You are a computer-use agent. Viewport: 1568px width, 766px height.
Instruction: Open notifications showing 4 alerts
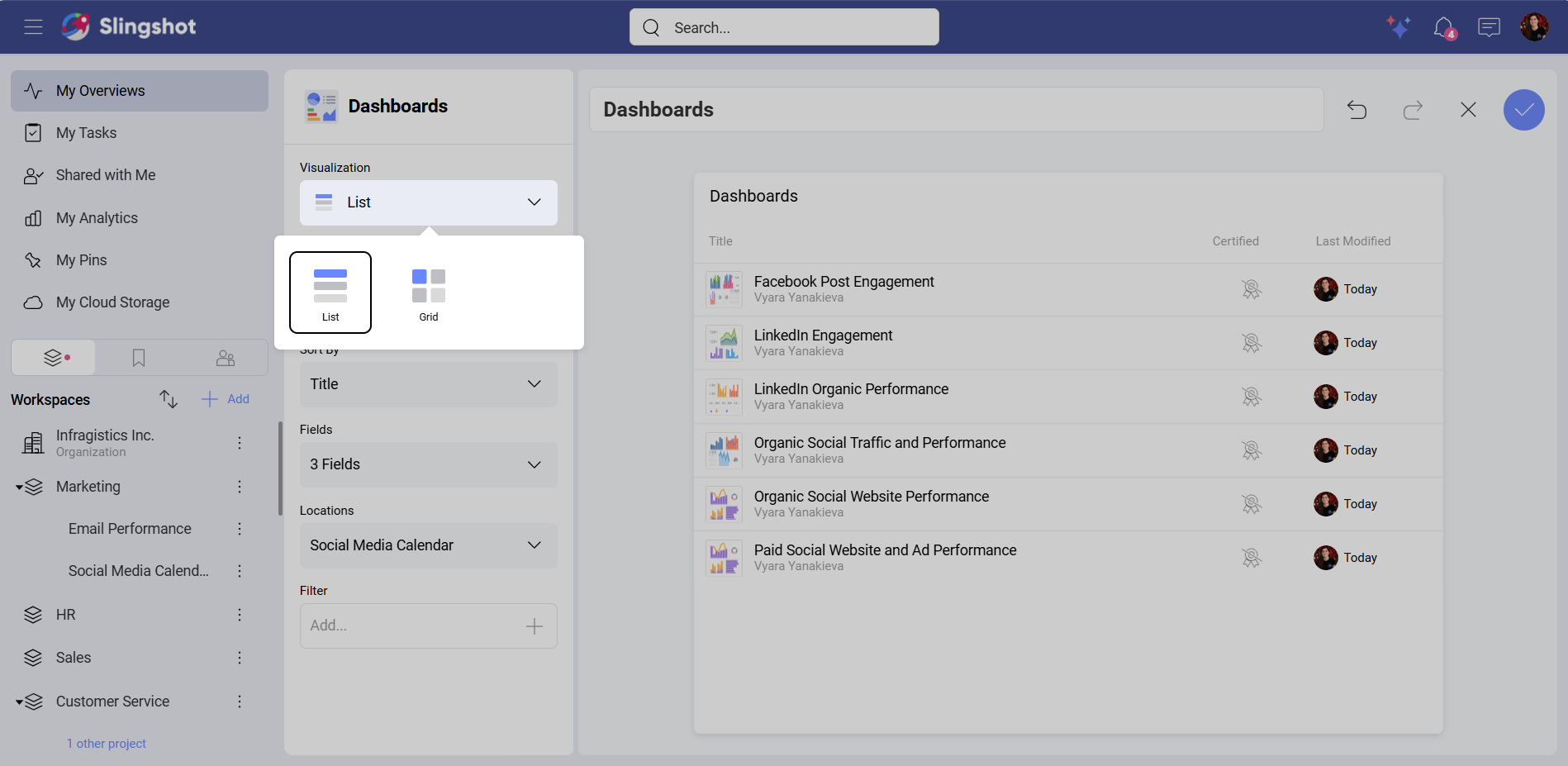pos(1443,26)
